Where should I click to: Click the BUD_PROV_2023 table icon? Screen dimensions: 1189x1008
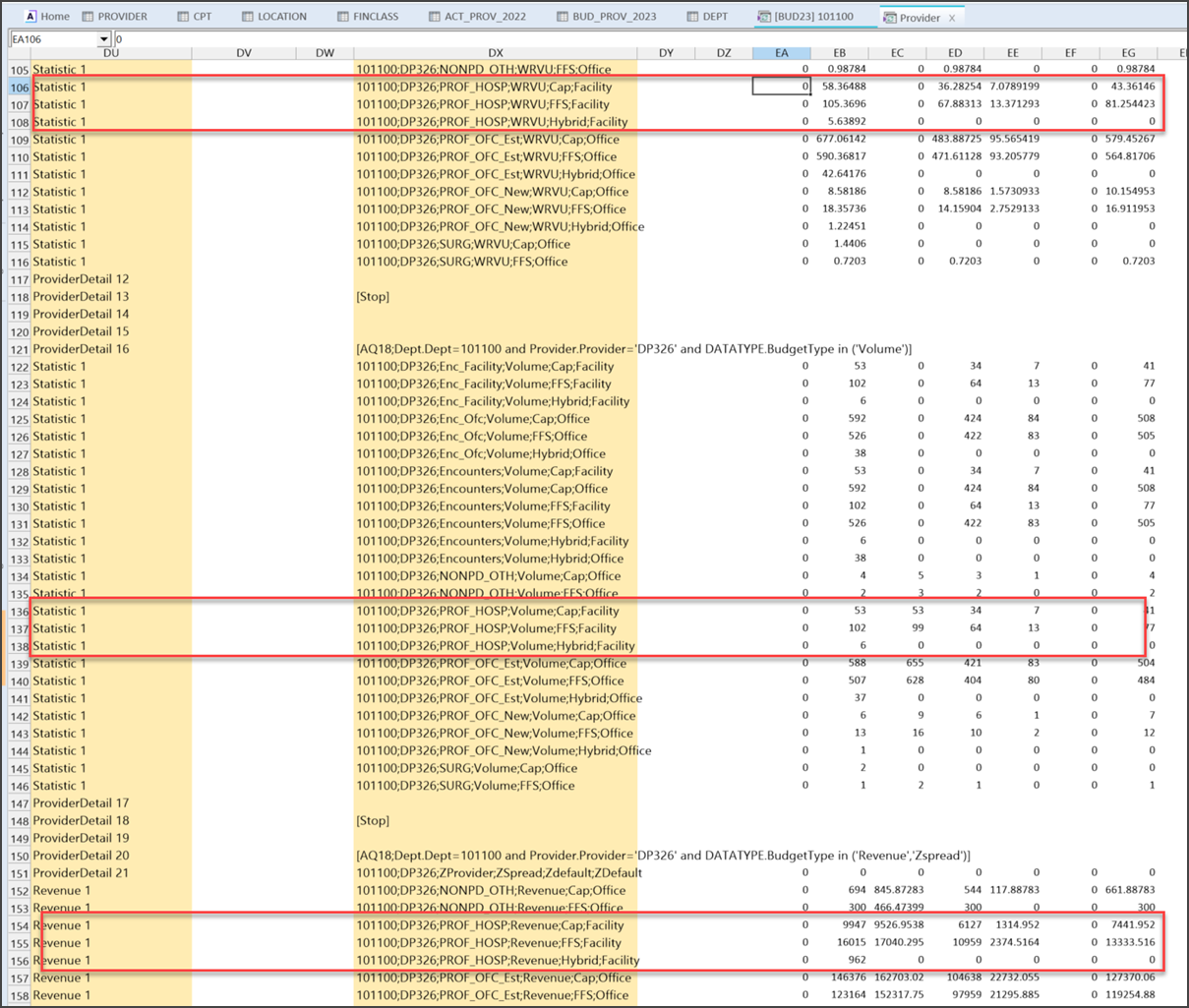point(563,17)
